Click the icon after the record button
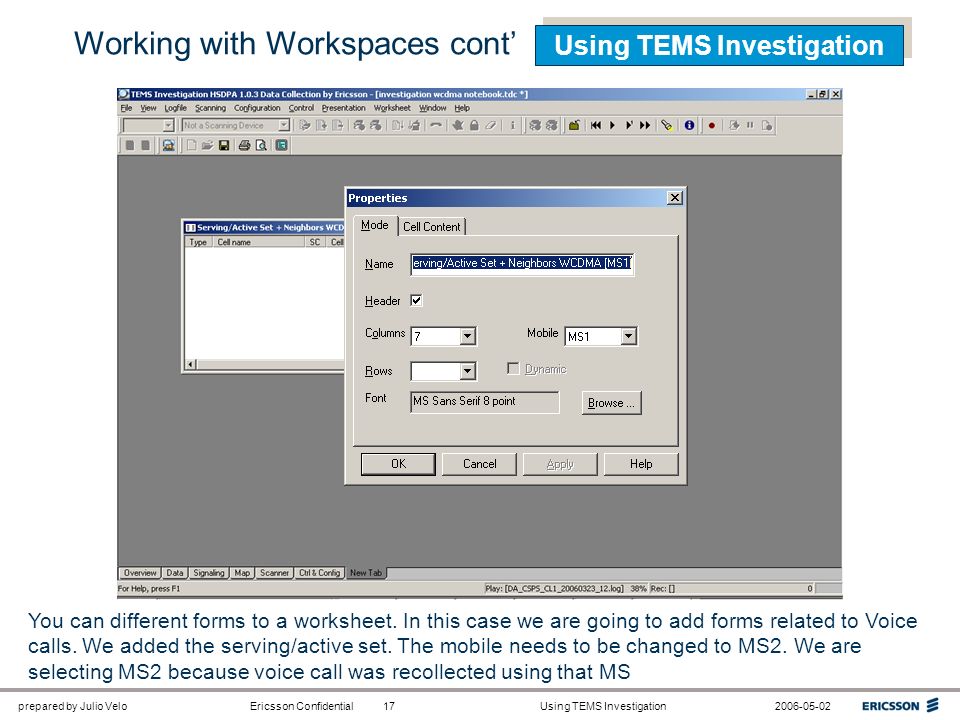Screen dimensions: 960x720 (733, 126)
